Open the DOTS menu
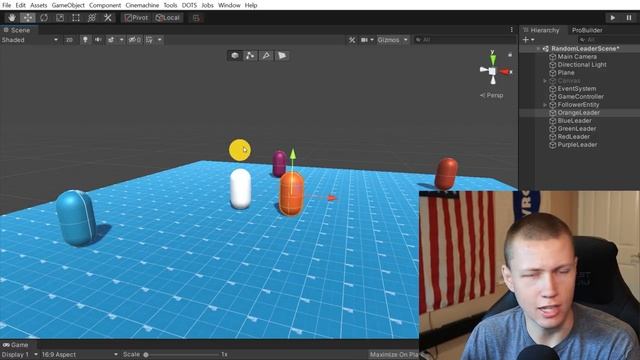This screenshot has height=360, width=640. point(189,5)
